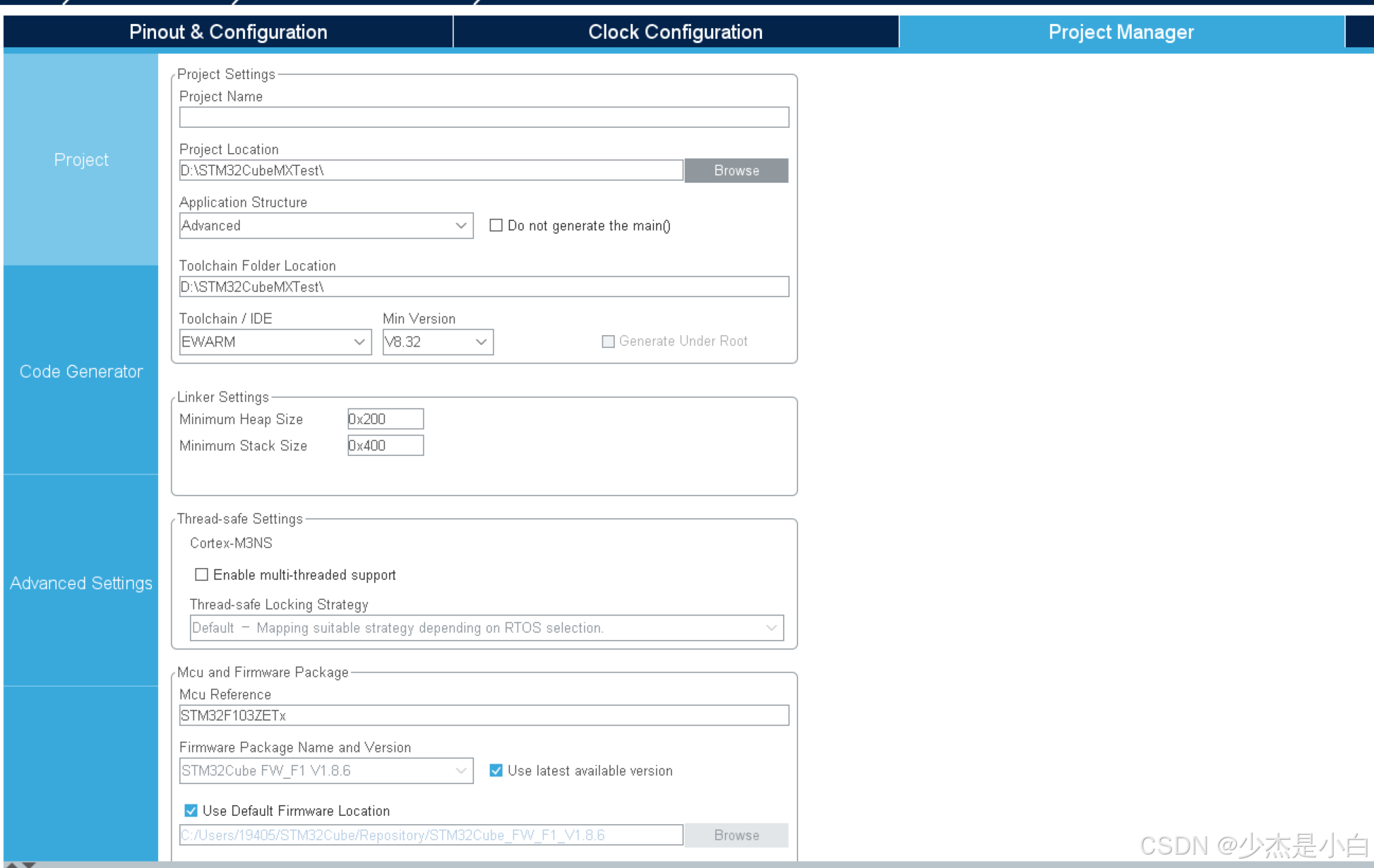
Task: Edit the Minimum Heap Size field
Action: 385,419
